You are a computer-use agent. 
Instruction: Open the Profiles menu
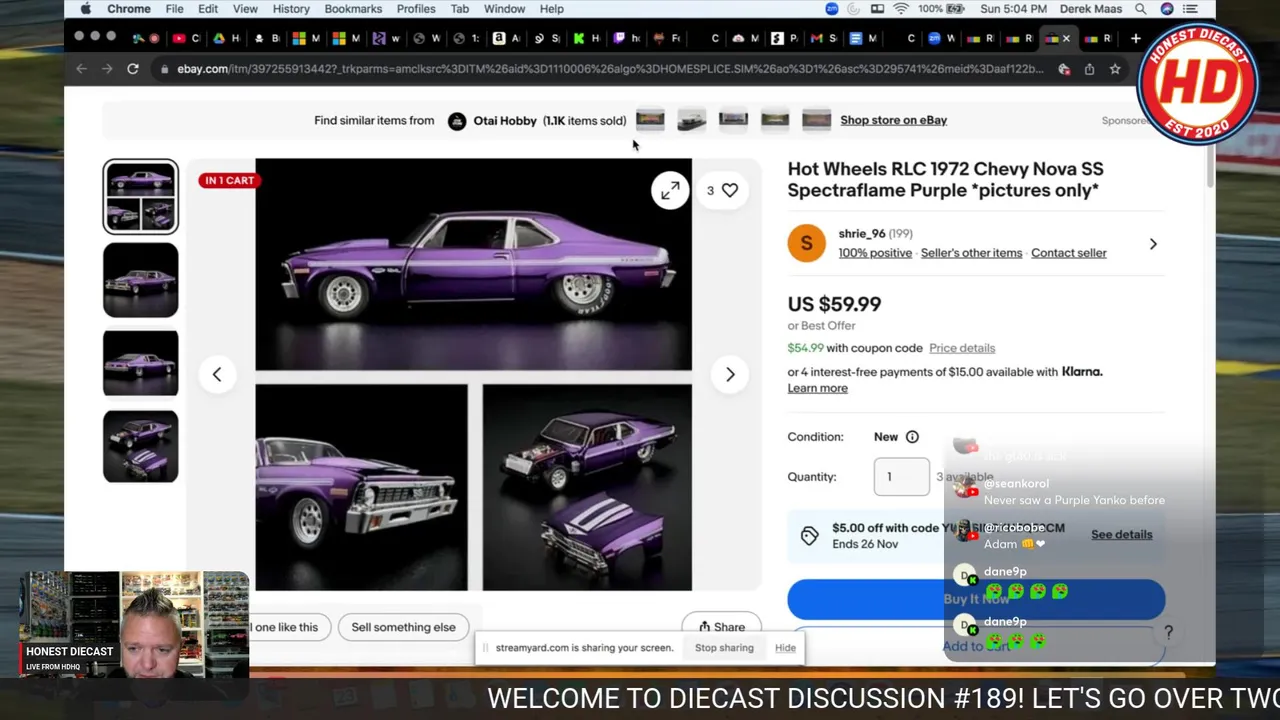(416, 9)
